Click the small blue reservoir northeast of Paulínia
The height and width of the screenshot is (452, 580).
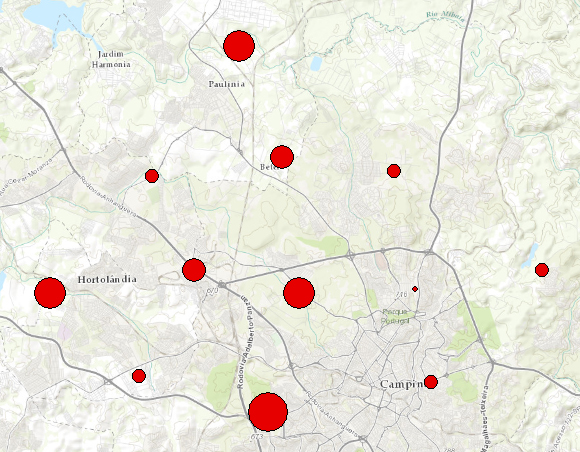click(x=316, y=63)
